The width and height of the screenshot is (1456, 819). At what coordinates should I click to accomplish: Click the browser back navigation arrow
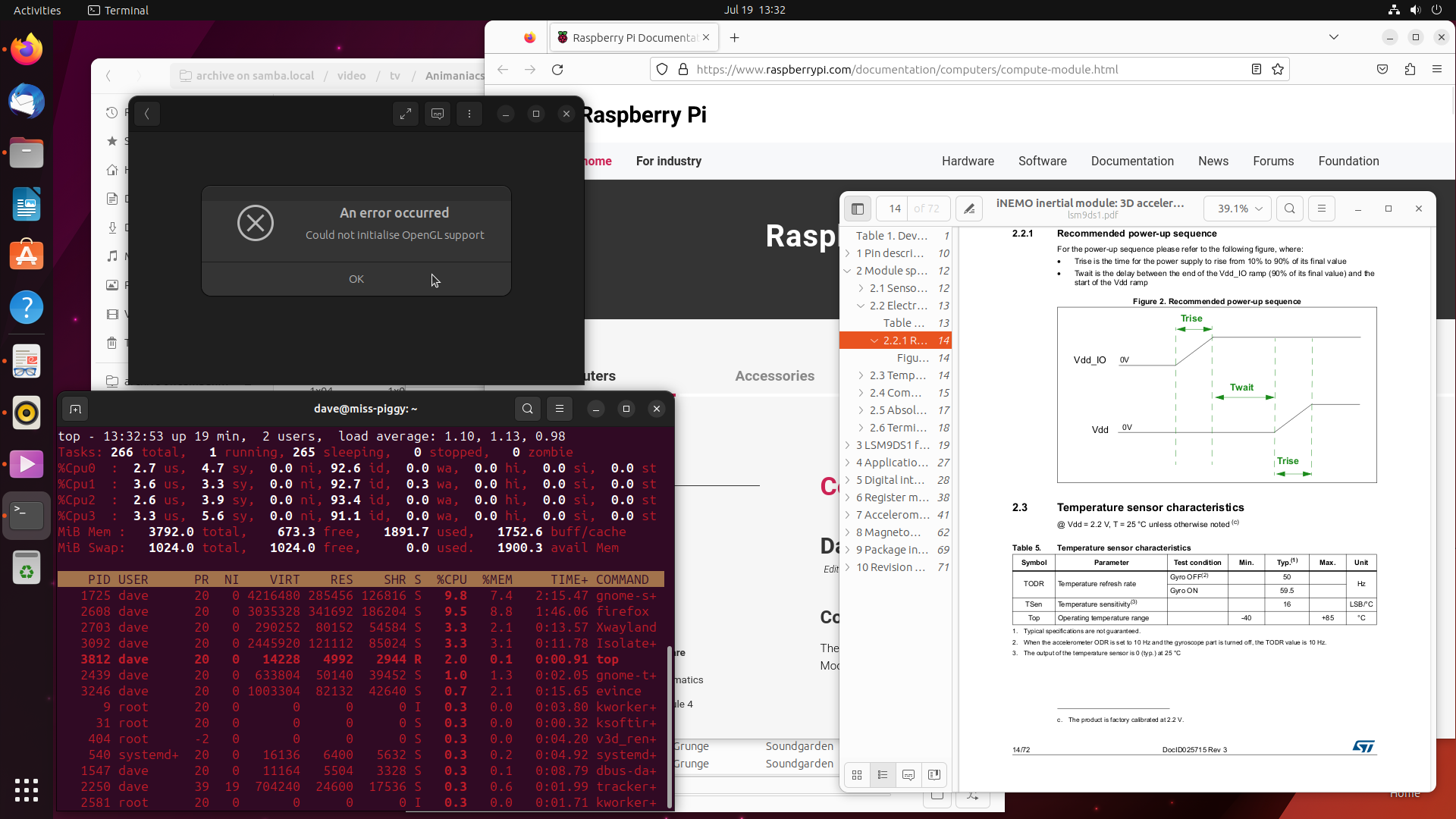click(503, 69)
